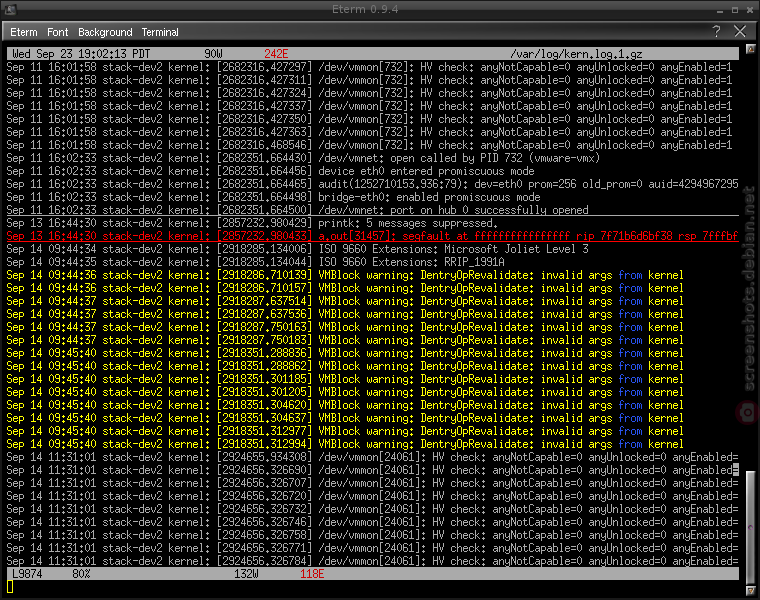Click the window menu icon in title bar
This screenshot has height=600, width=760.
(10, 9)
